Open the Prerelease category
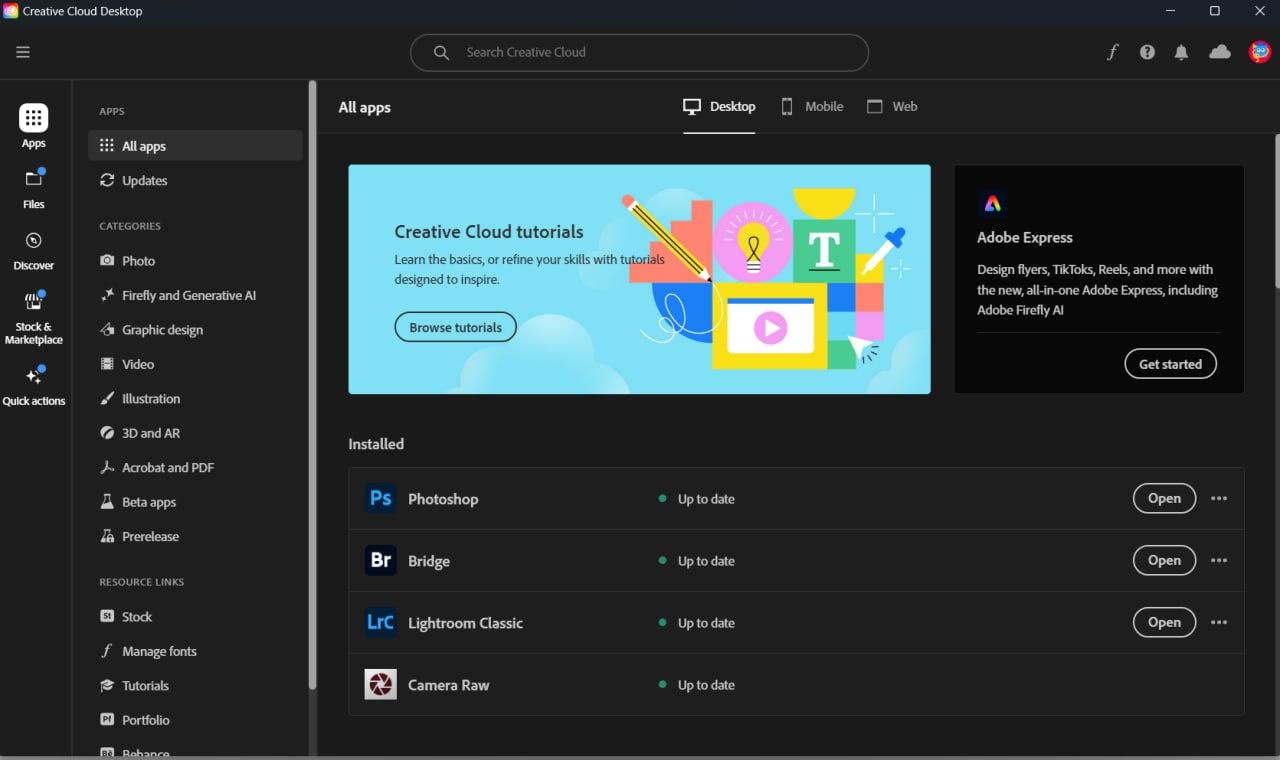 [x=196, y=536]
